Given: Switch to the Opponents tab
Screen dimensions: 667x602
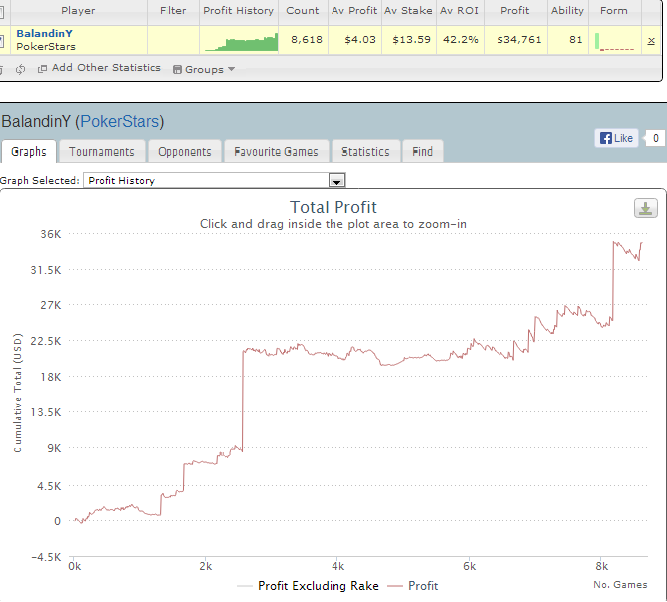Looking at the screenshot, I should (185, 151).
